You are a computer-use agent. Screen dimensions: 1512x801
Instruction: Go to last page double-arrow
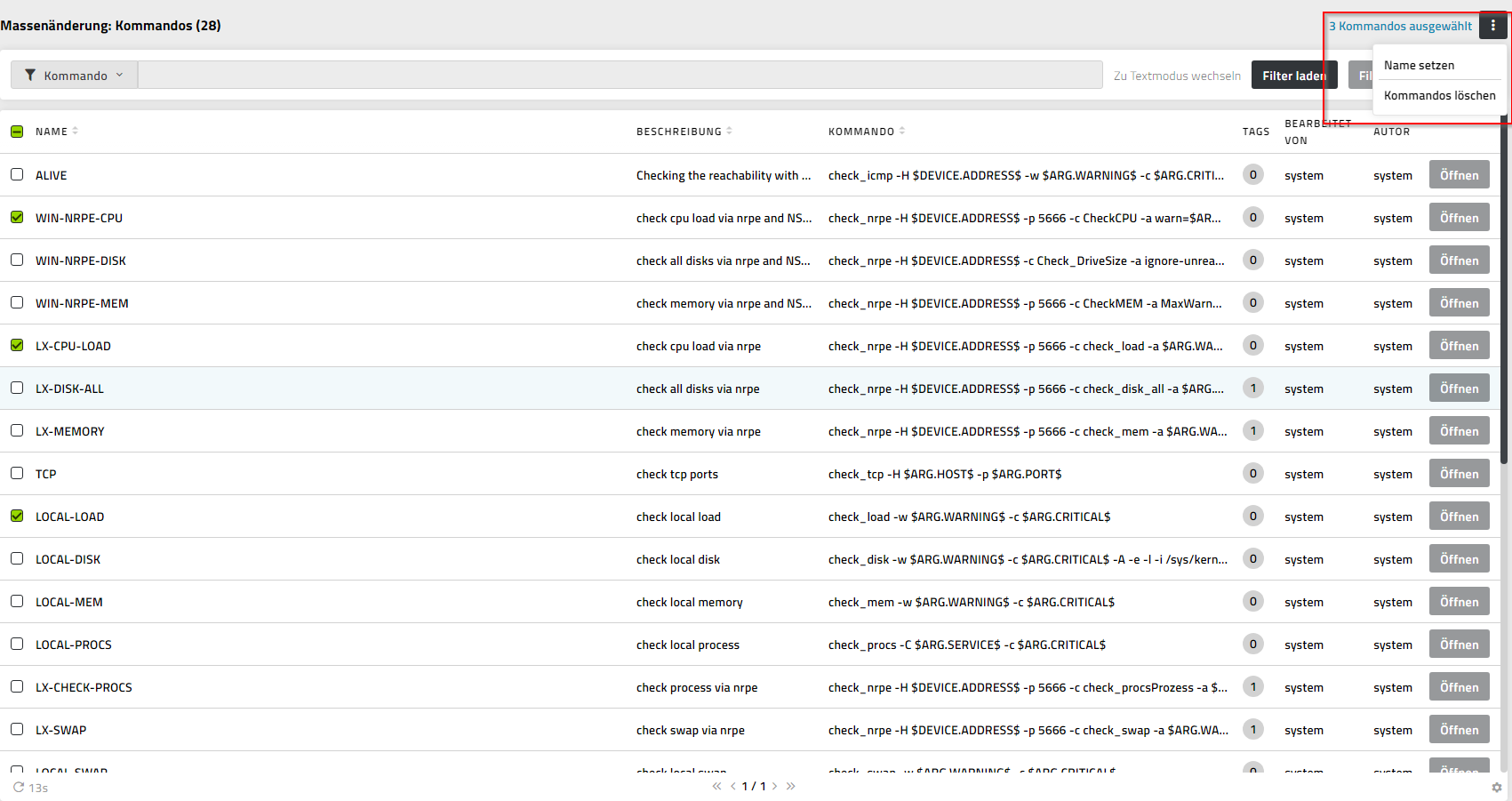pyautogui.click(x=791, y=786)
